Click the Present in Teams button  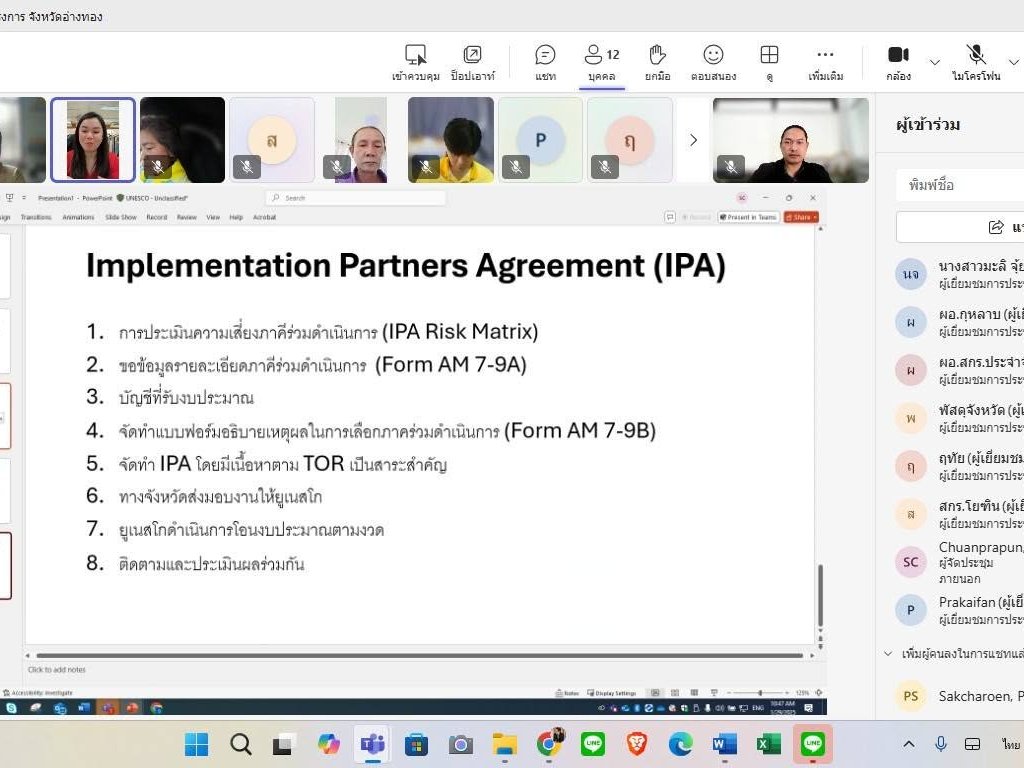pos(748,217)
